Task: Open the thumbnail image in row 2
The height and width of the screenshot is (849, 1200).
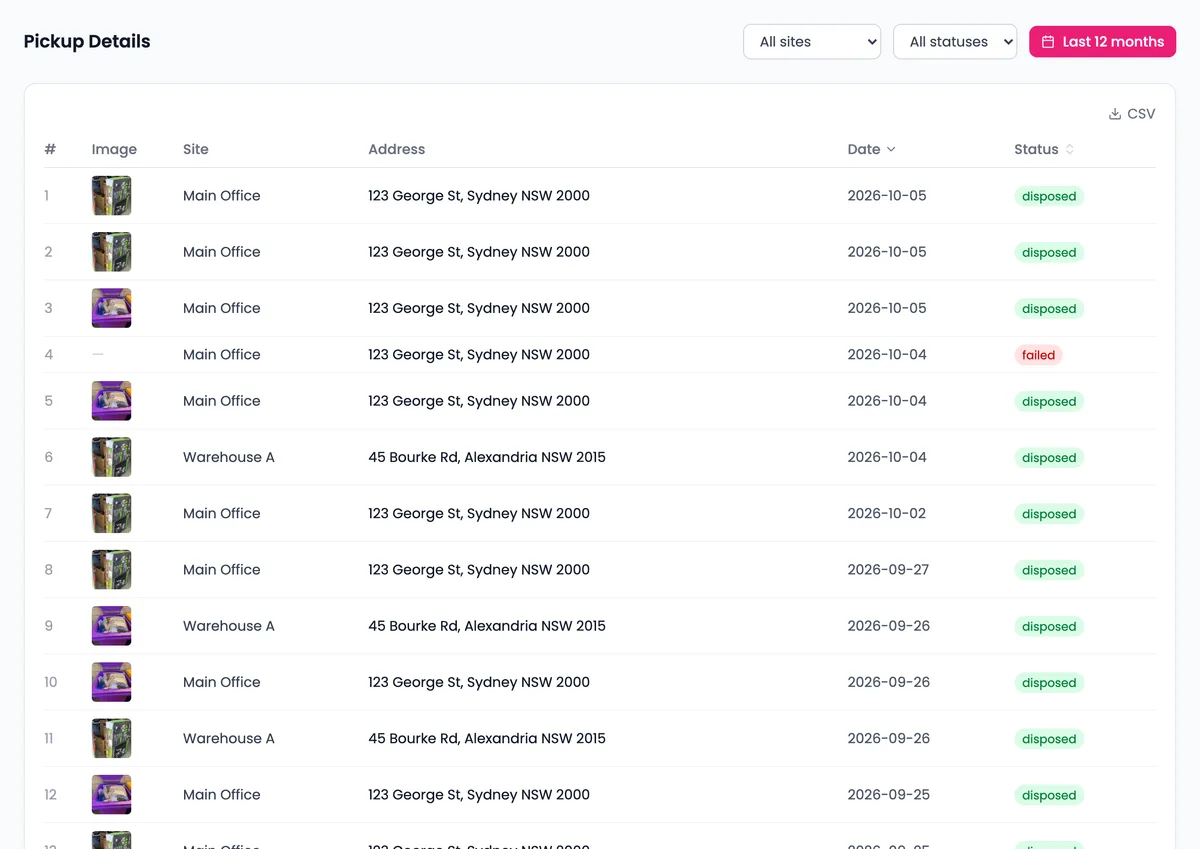Action: [111, 252]
